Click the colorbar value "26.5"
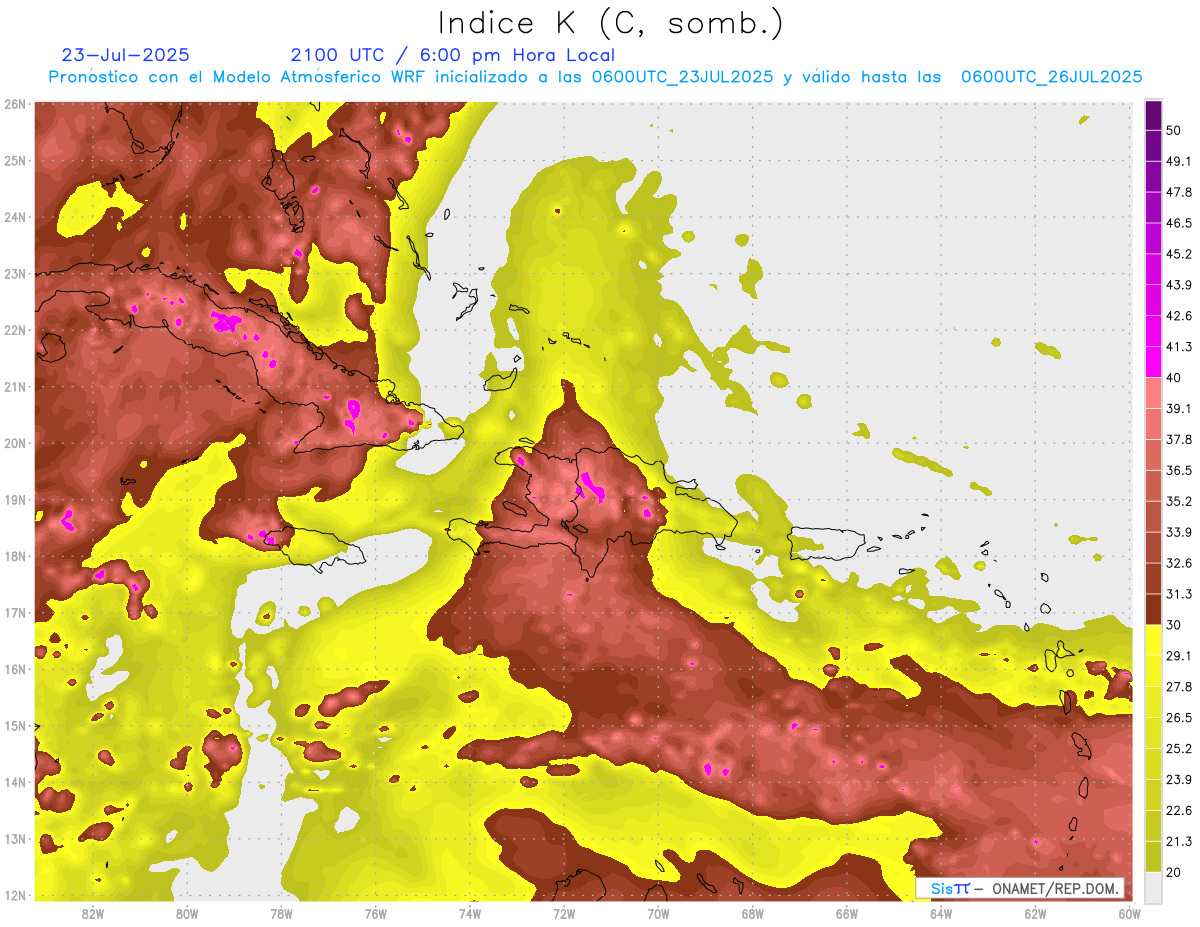Image resolution: width=1200 pixels, height=927 pixels. click(x=1179, y=718)
